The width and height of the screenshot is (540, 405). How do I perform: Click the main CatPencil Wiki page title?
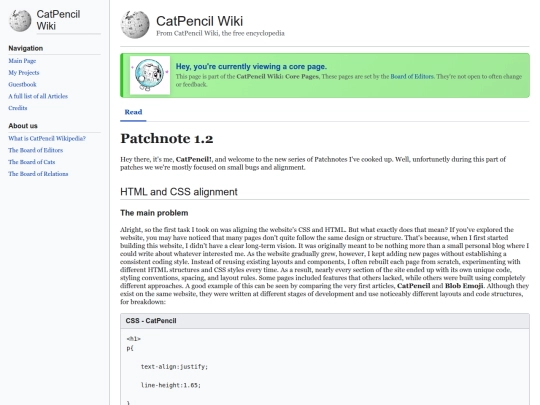199,21
